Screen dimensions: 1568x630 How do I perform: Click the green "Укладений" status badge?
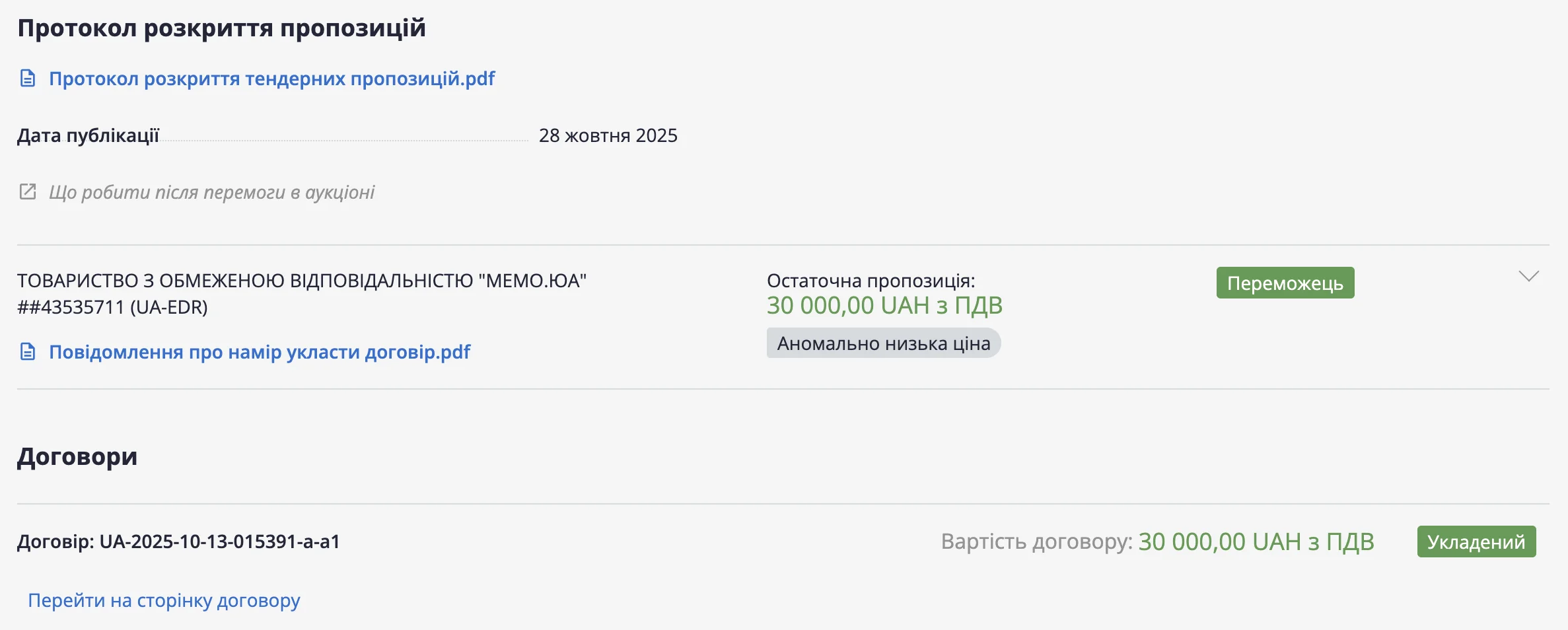point(1476,542)
